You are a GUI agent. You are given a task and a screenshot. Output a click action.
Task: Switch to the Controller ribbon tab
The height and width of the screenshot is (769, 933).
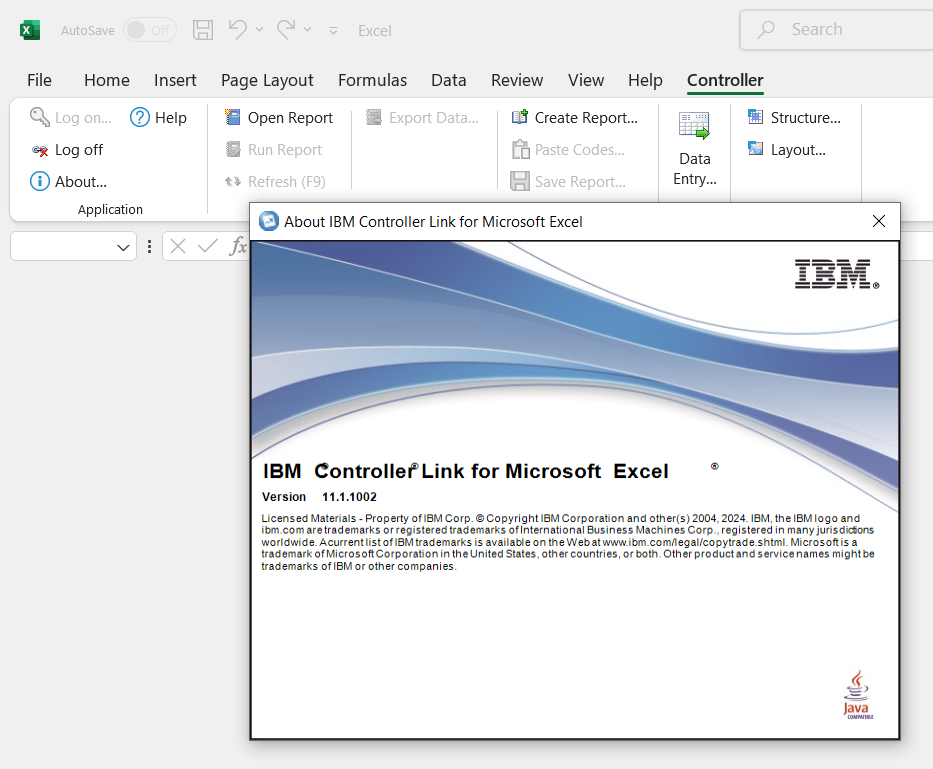pyautogui.click(x=724, y=80)
